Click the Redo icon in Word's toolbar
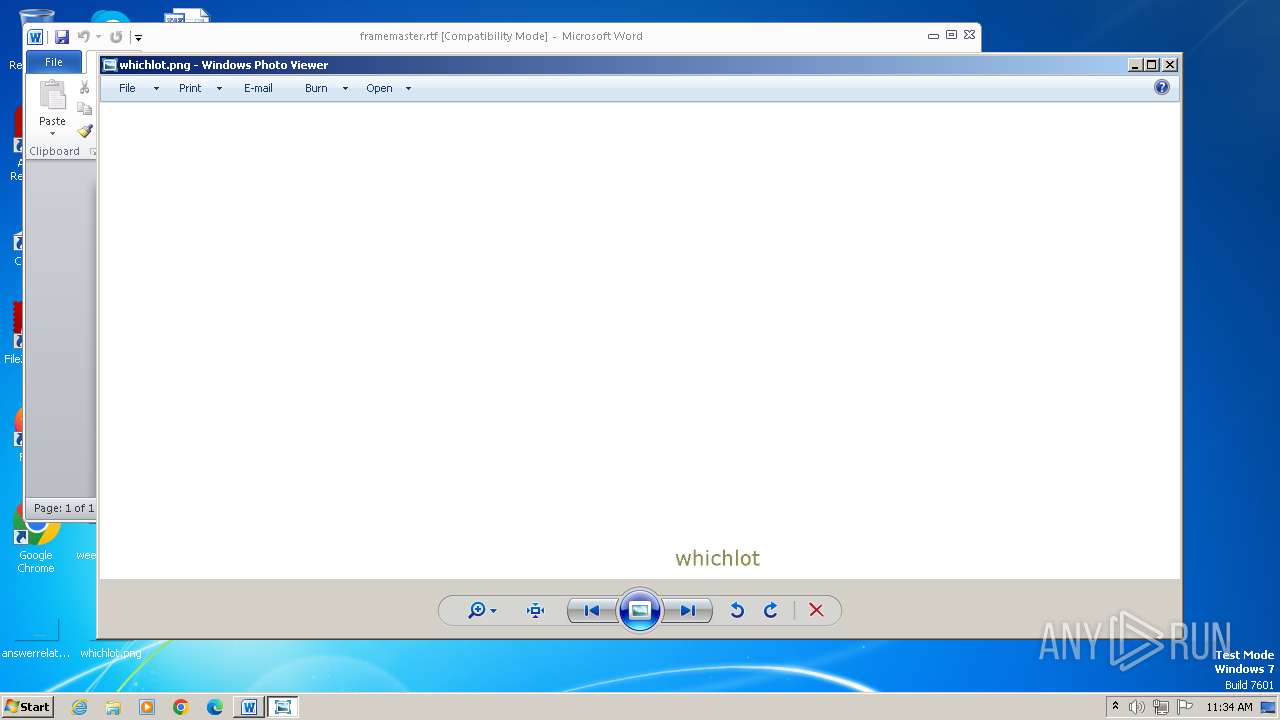The width and height of the screenshot is (1280, 720). click(116, 37)
